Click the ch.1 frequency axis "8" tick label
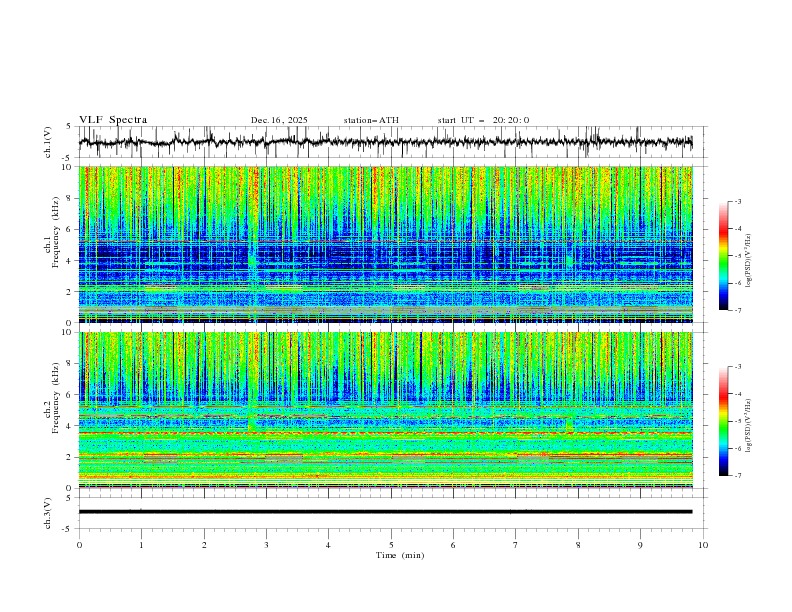This screenshot has height=612, width=792. coord(71,198)
